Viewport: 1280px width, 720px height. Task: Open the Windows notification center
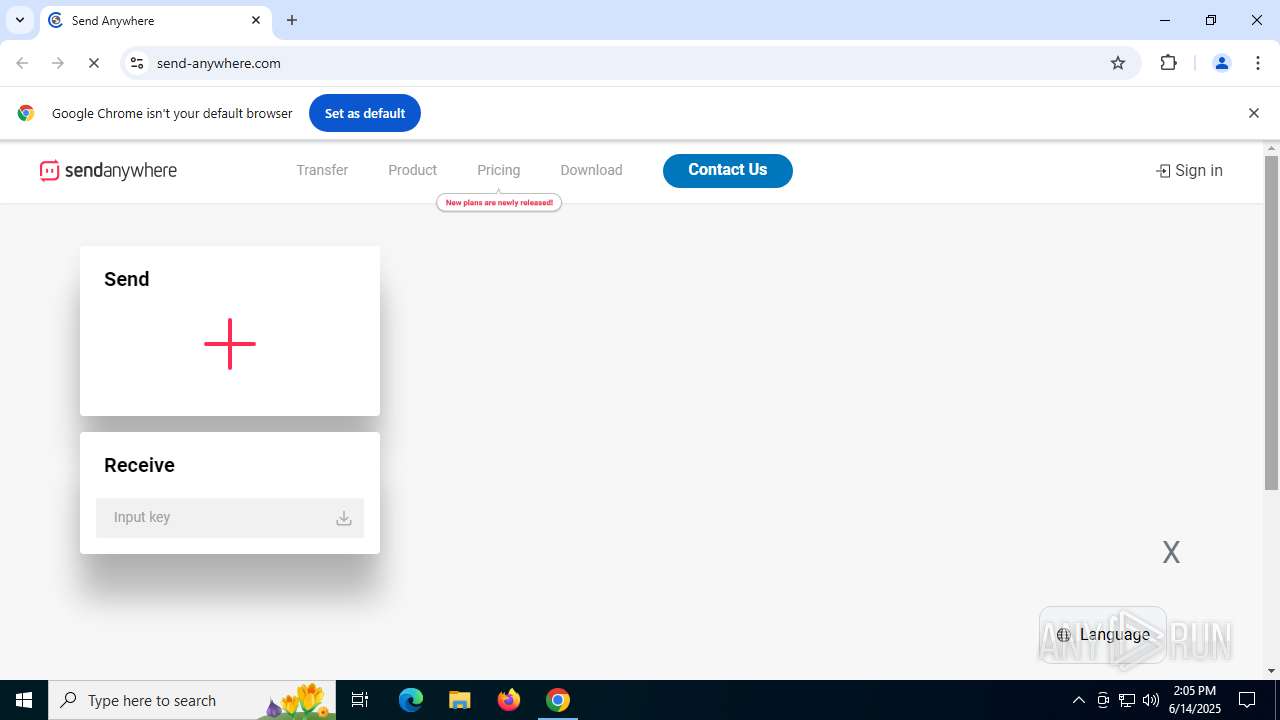[x=1247, y=700]
